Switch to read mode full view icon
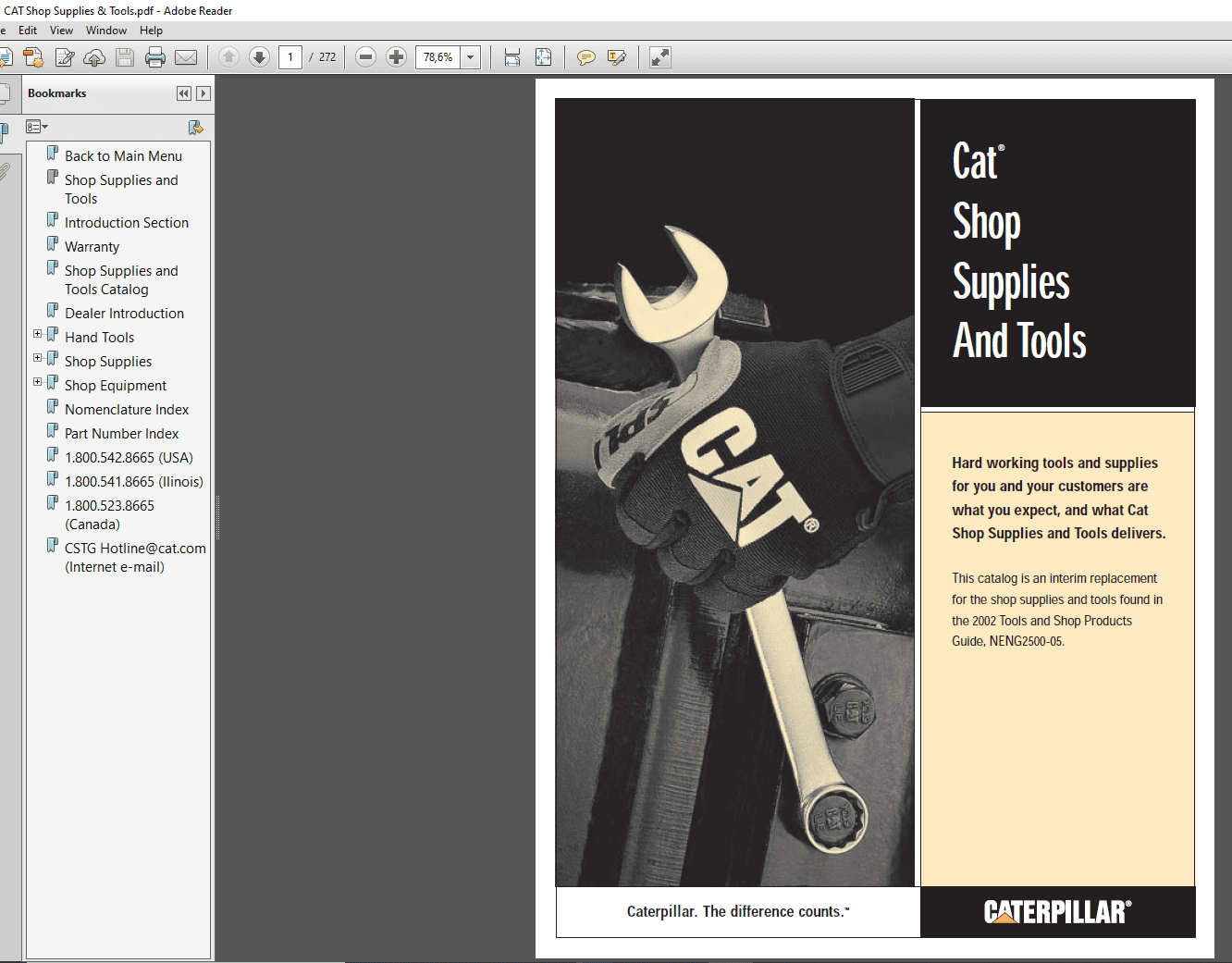 (x=660, y=57)
